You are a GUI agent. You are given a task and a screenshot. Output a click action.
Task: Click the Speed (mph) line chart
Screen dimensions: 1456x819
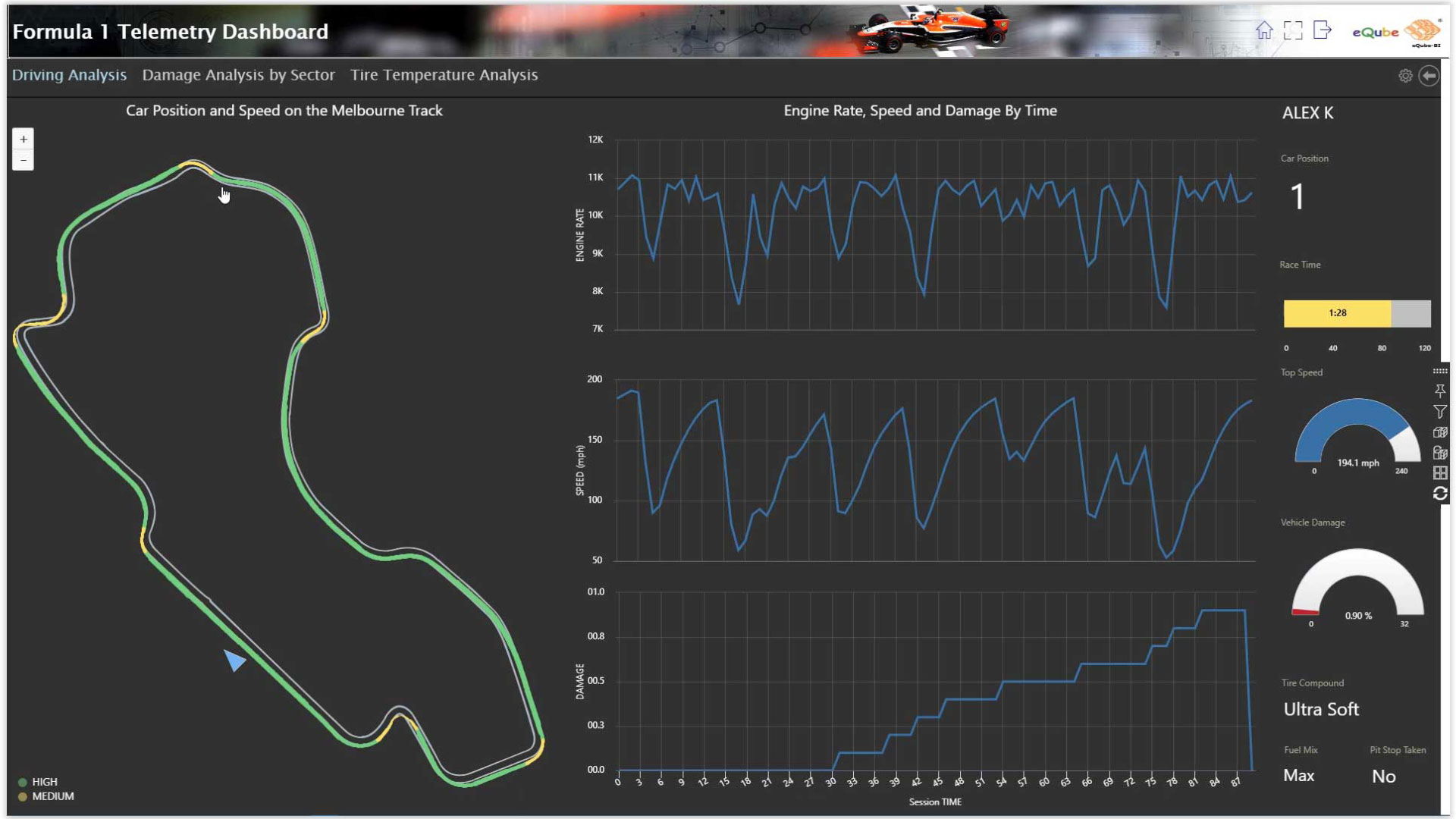[935, 470]
